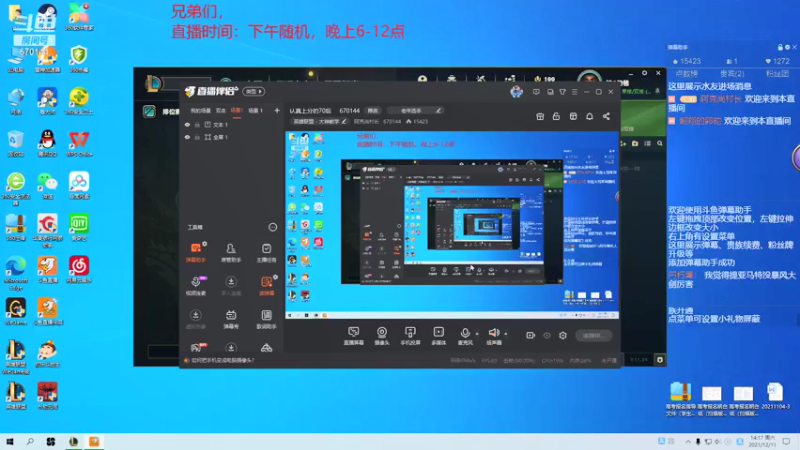Start 视频连麦 from the toolbox
Image resolution: width=800 pixels, height=450 pixels.
(195, 286)
